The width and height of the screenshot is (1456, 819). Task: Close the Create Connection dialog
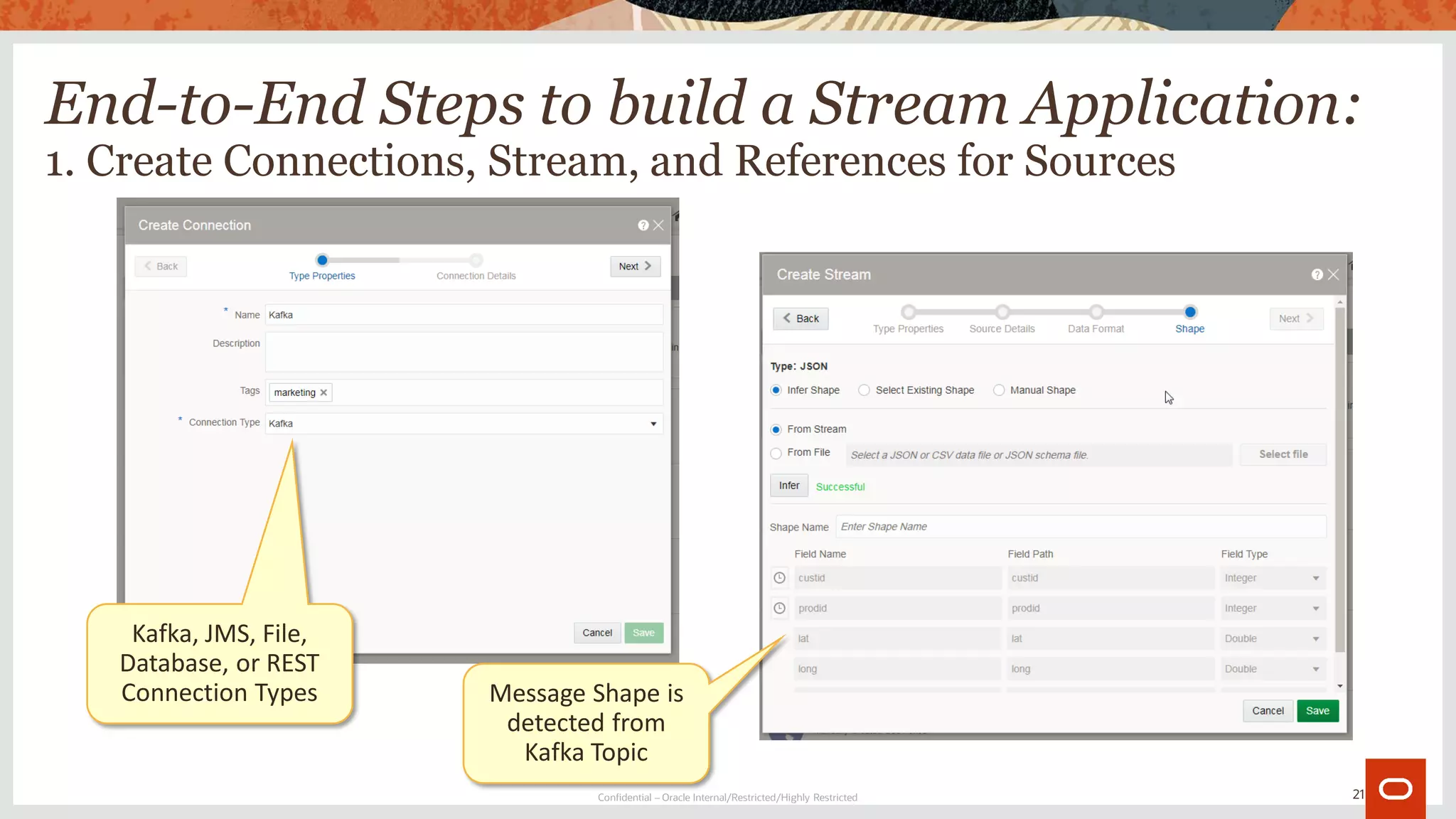(658, 225)
